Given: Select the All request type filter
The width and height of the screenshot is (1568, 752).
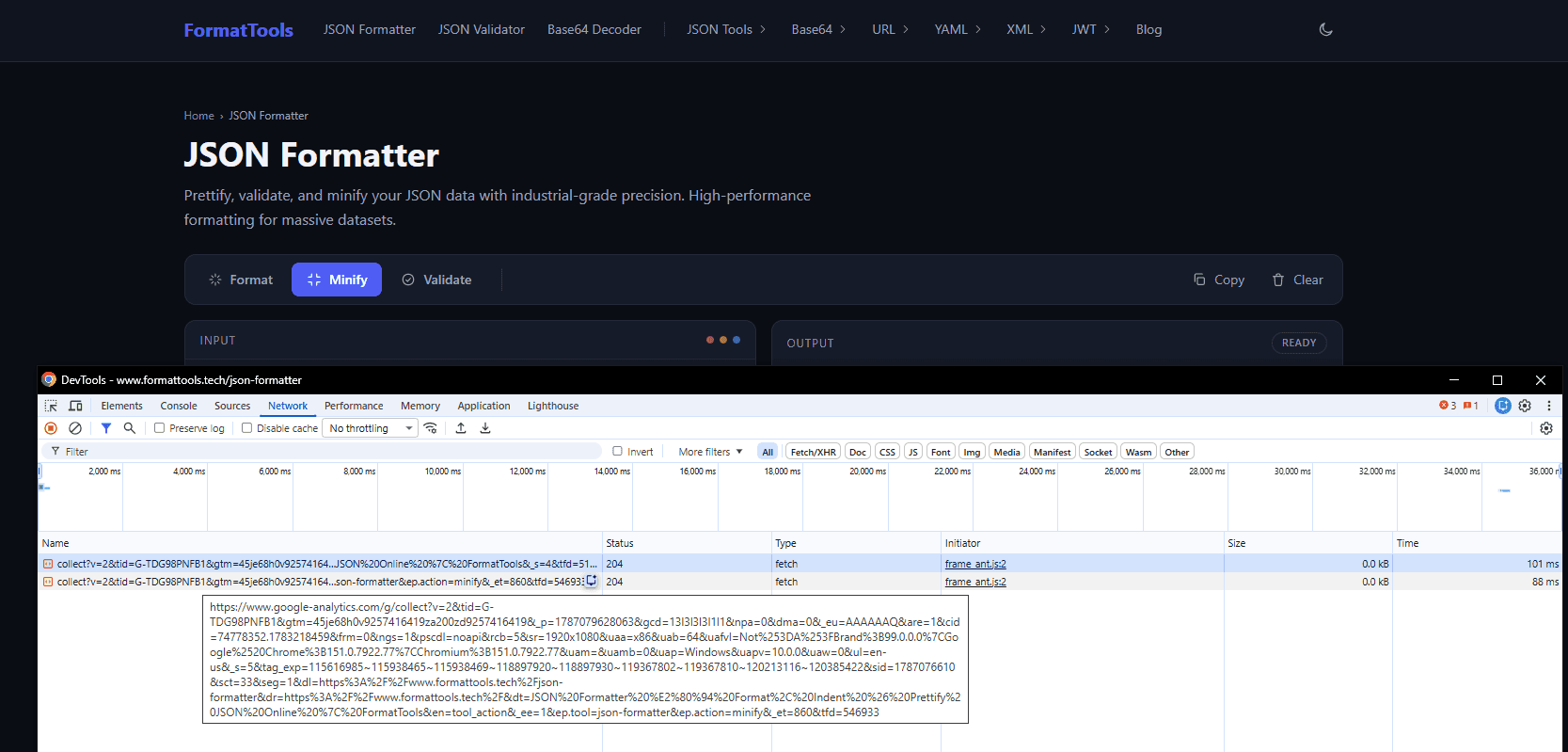Looking at the screenshot, I should 768,452.
